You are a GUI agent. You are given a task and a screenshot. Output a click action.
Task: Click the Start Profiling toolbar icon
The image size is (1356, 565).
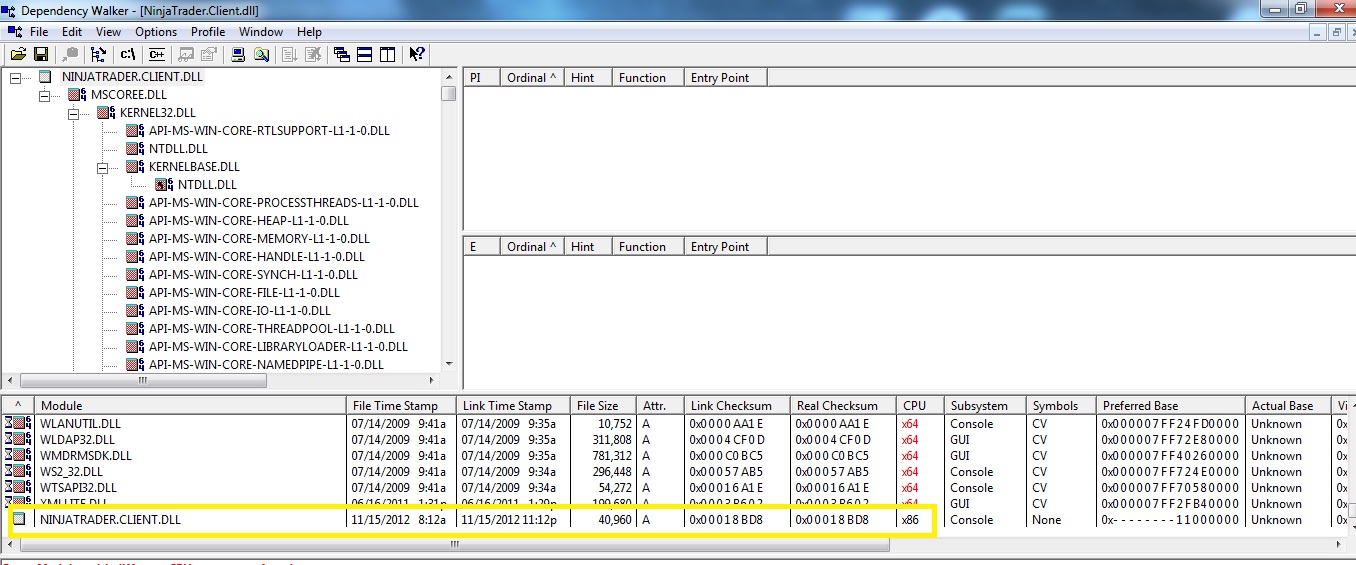click(x=289, y=54)
